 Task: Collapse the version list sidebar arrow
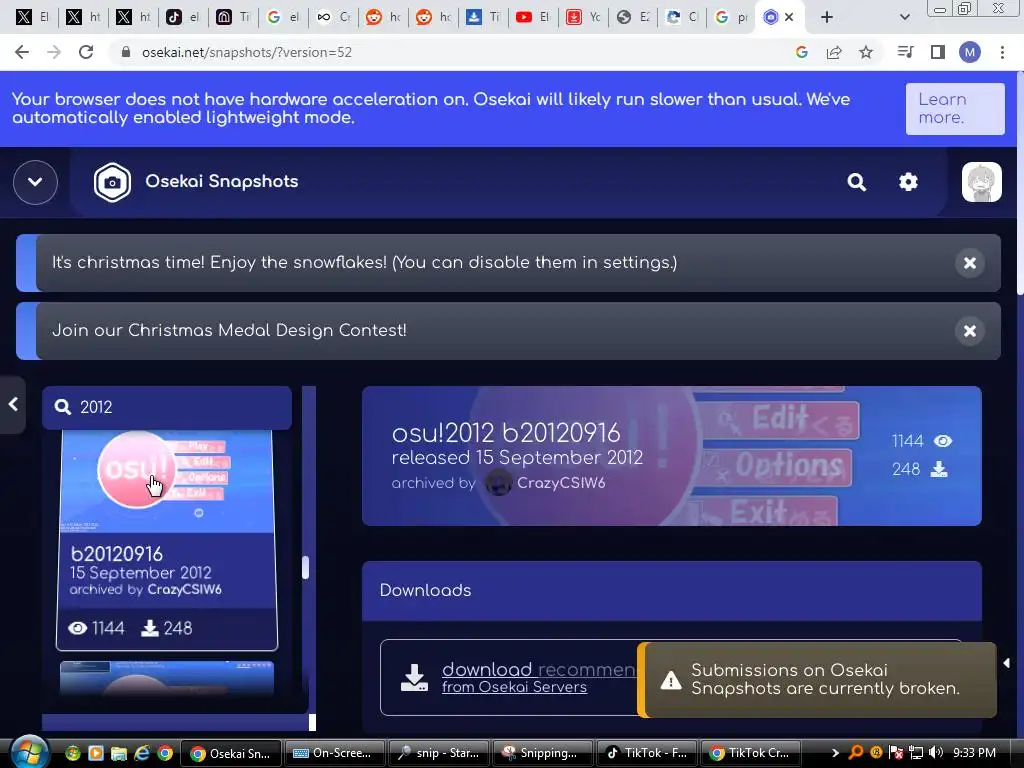13,404
